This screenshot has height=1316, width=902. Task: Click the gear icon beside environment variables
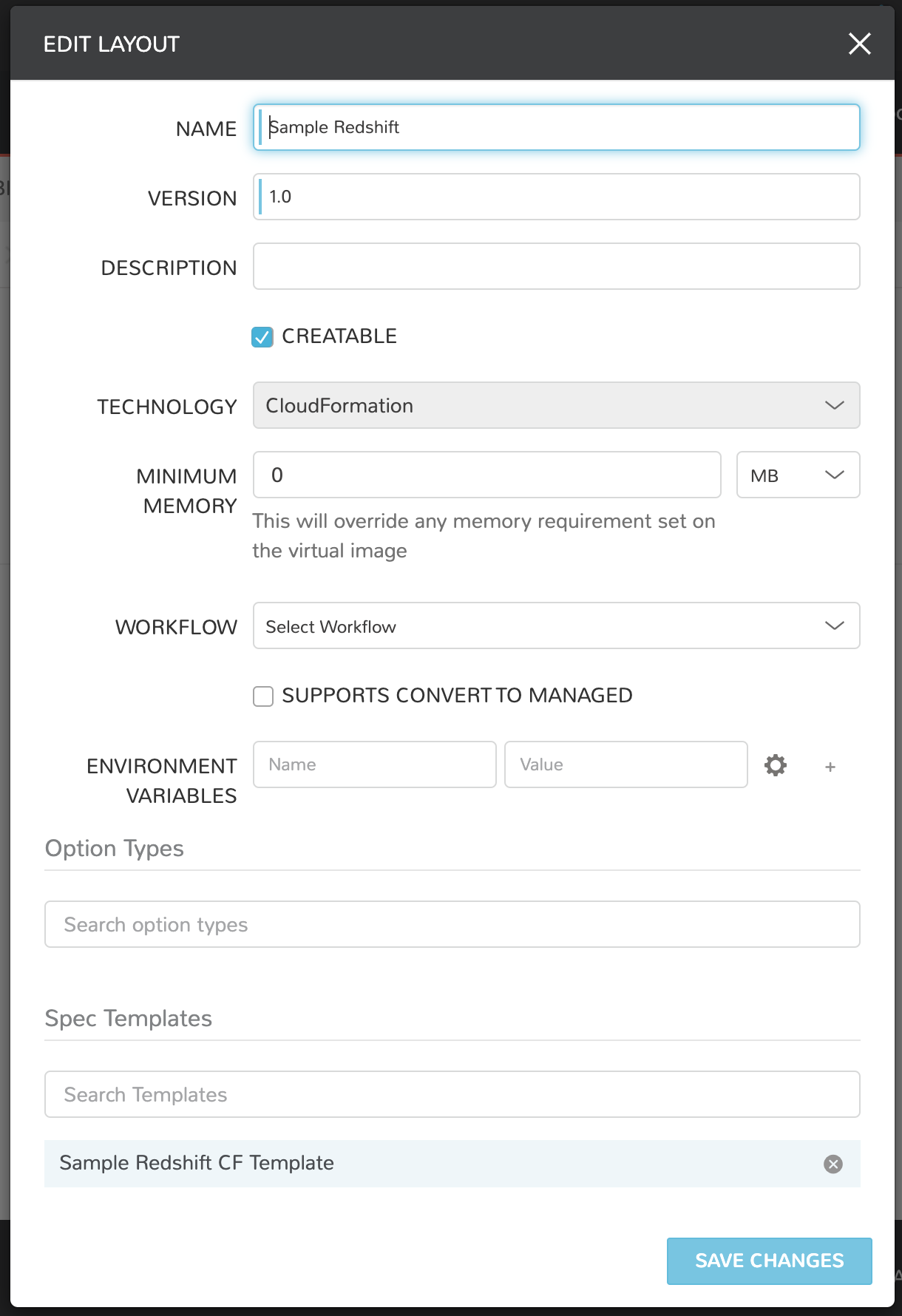click(775, 765)
